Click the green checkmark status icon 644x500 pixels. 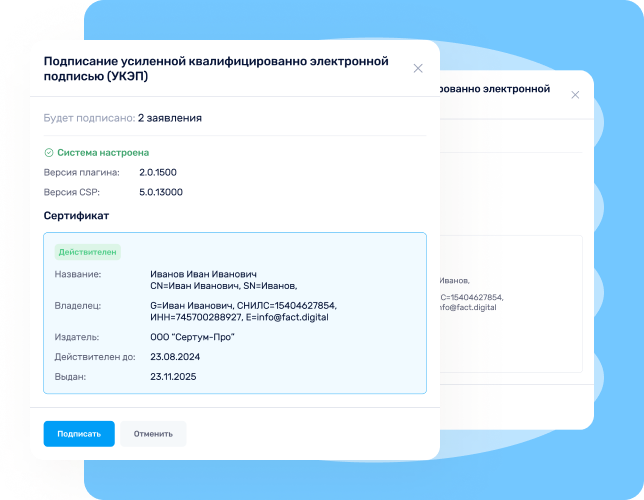point(49,153)
